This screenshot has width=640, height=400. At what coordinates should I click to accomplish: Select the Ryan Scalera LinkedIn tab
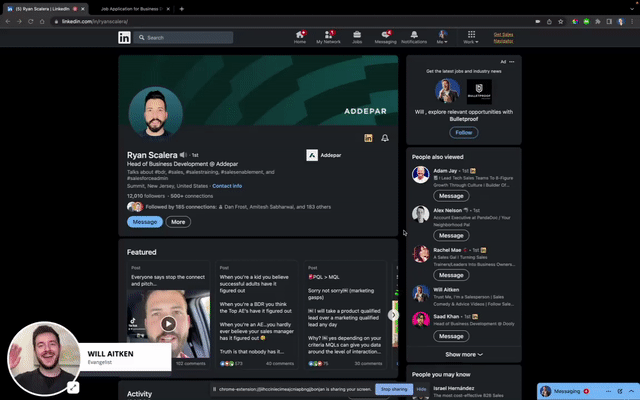pos(42,9)
